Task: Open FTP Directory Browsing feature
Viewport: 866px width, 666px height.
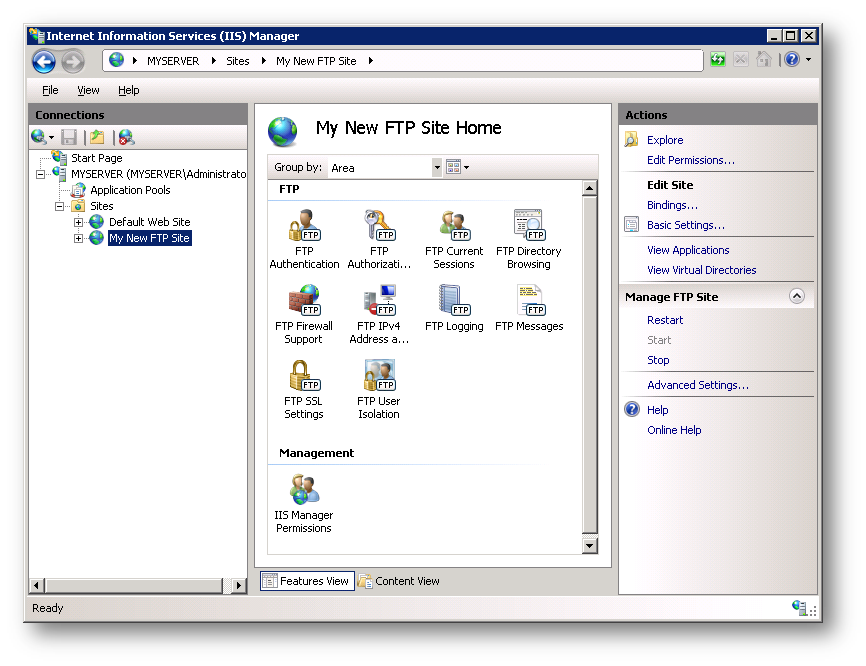Action: [529, 239]
